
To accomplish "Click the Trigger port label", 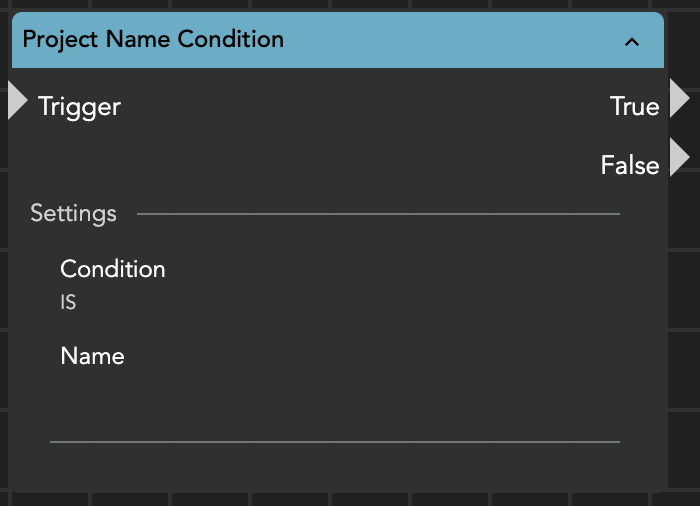I will point(79,107).
